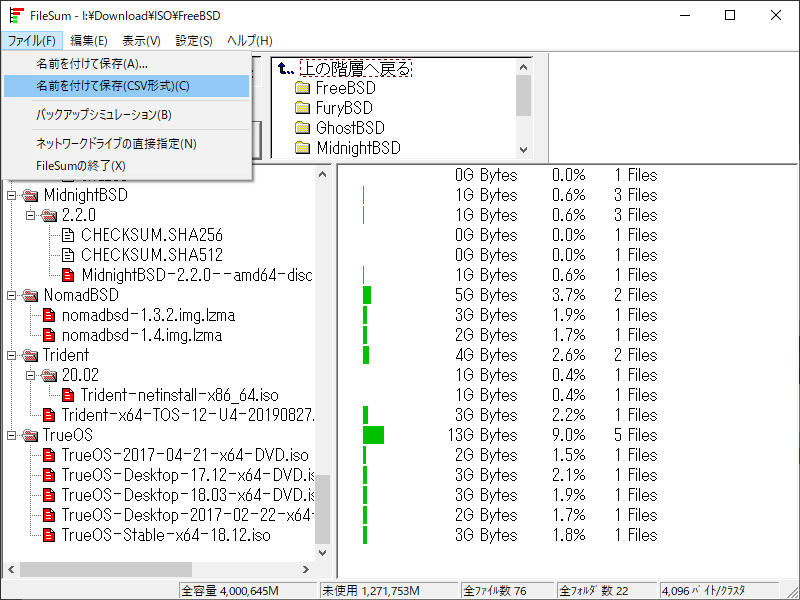Choose ネットワークドライブの直接指定(N) entry
This screenshot has height=600, width=800.
[127, 144]
